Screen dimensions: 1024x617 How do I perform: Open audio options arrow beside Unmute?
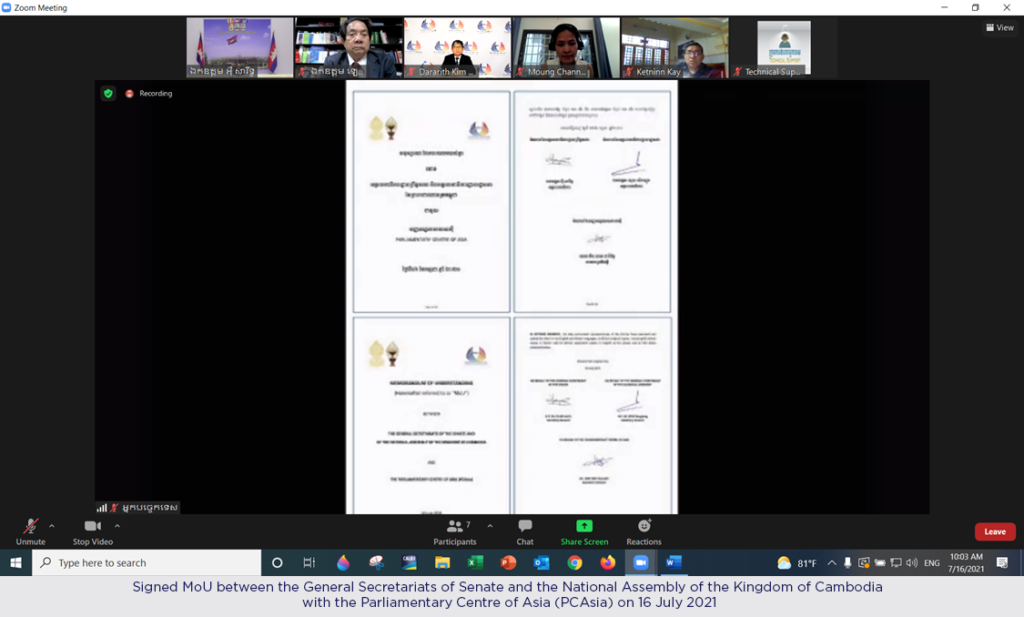tap(52, 526)
